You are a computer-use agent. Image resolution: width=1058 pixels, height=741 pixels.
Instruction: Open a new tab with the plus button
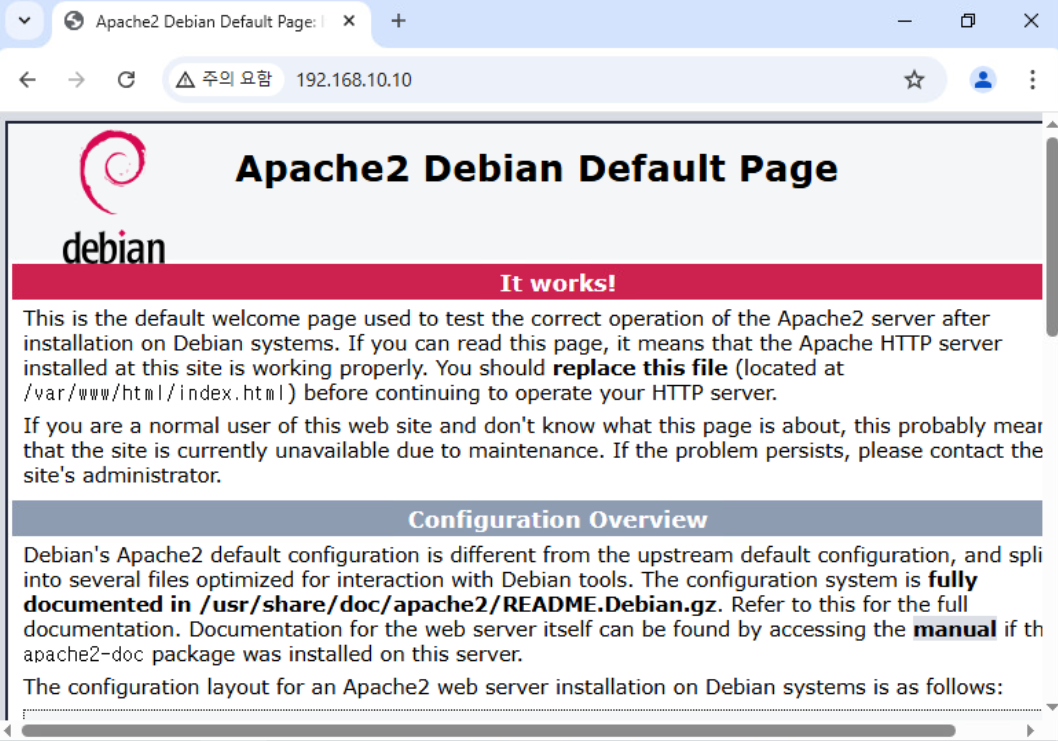[x=399, y=21]
